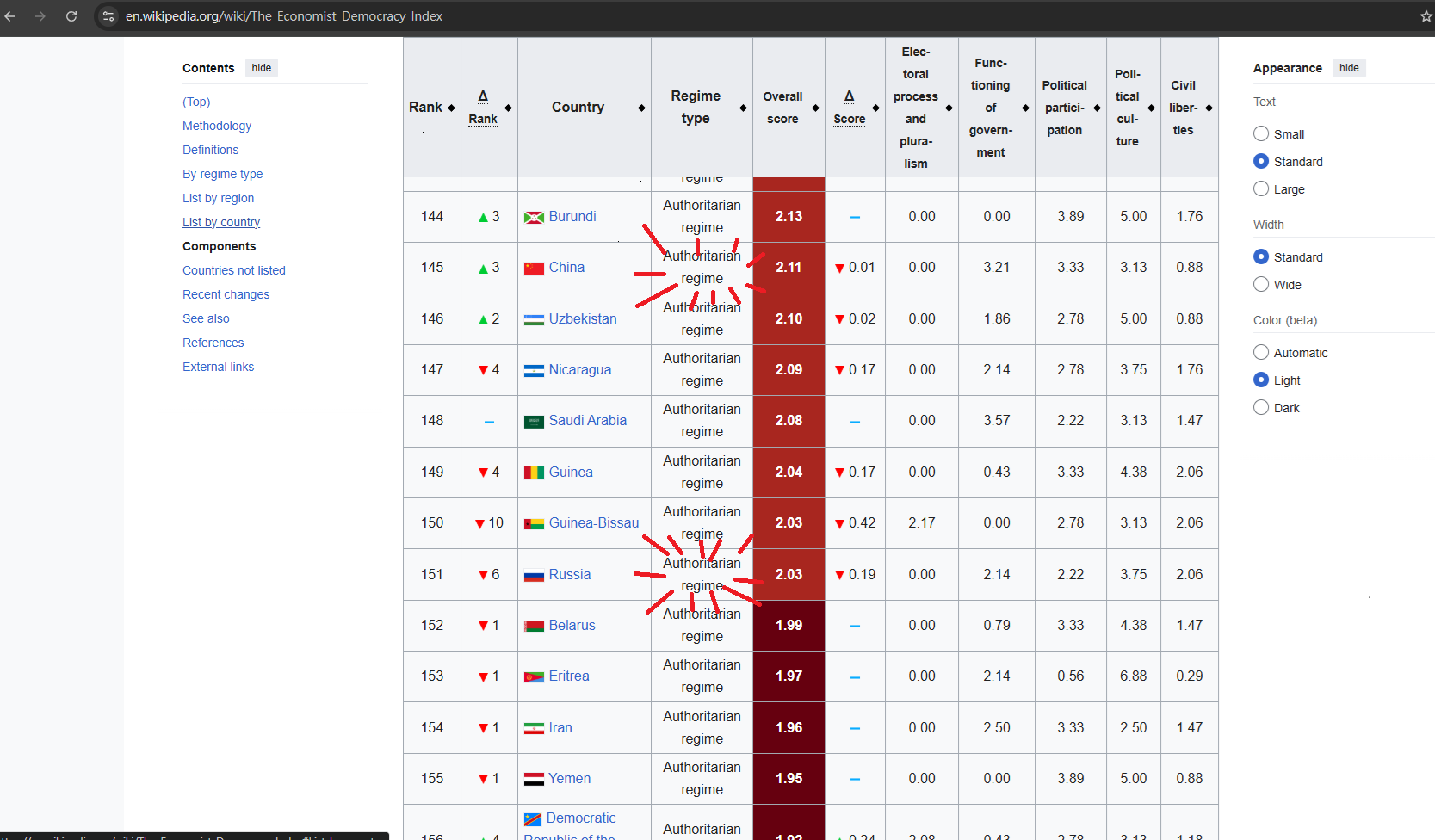Open site information icon in address bar
The image size is (1435, 840).
click(108, 16)
